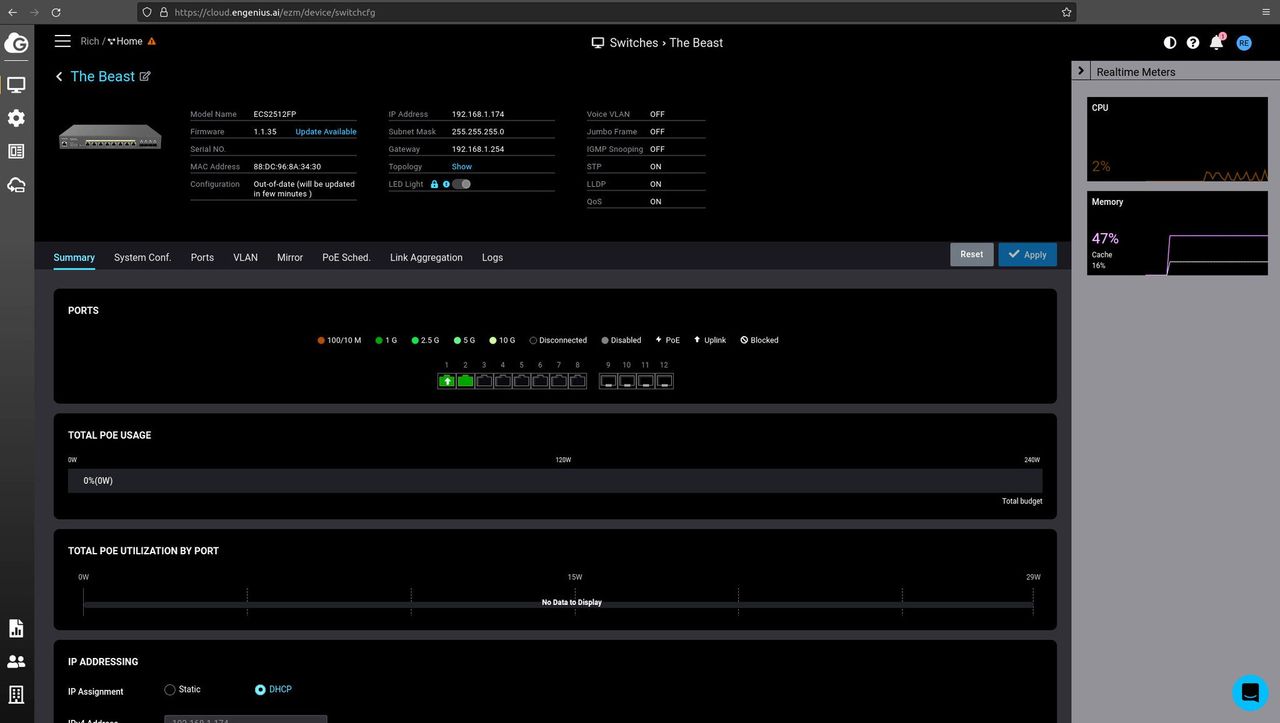
Task: Click the CPU realtime meter graph
Action: [1177, 139]
